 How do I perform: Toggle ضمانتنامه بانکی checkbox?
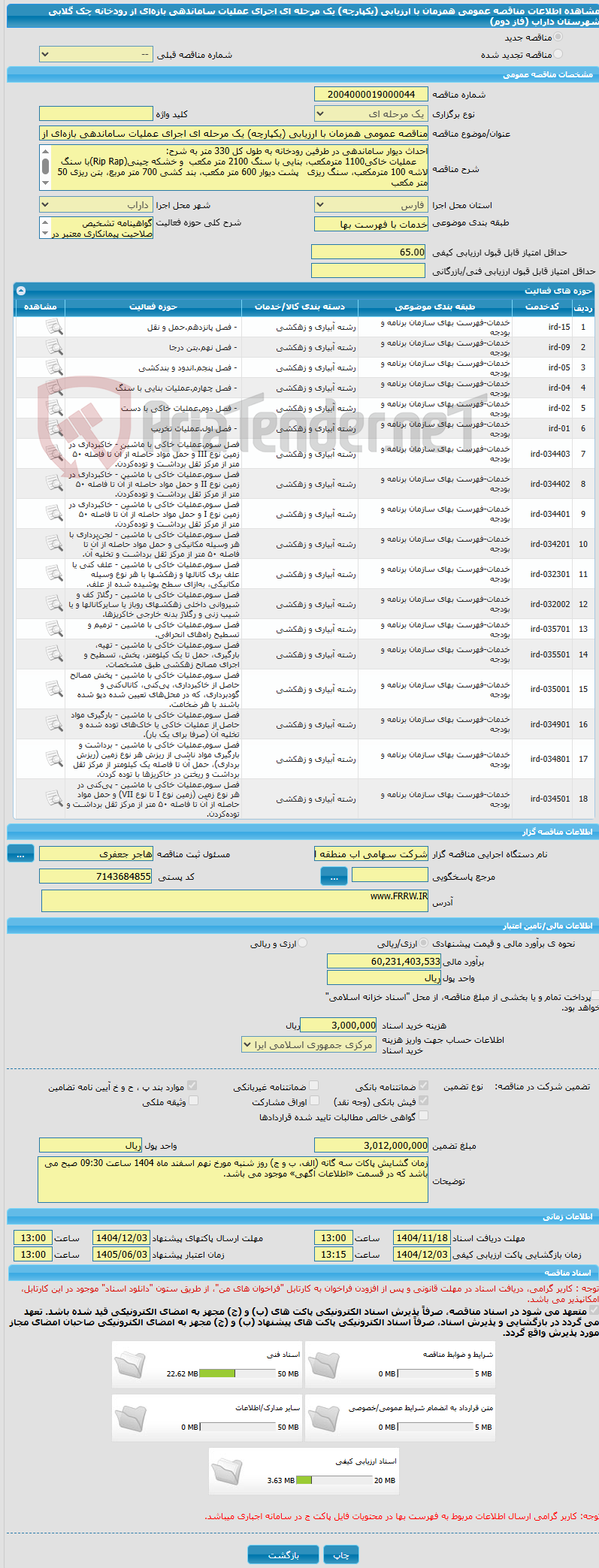[423, 1086]
